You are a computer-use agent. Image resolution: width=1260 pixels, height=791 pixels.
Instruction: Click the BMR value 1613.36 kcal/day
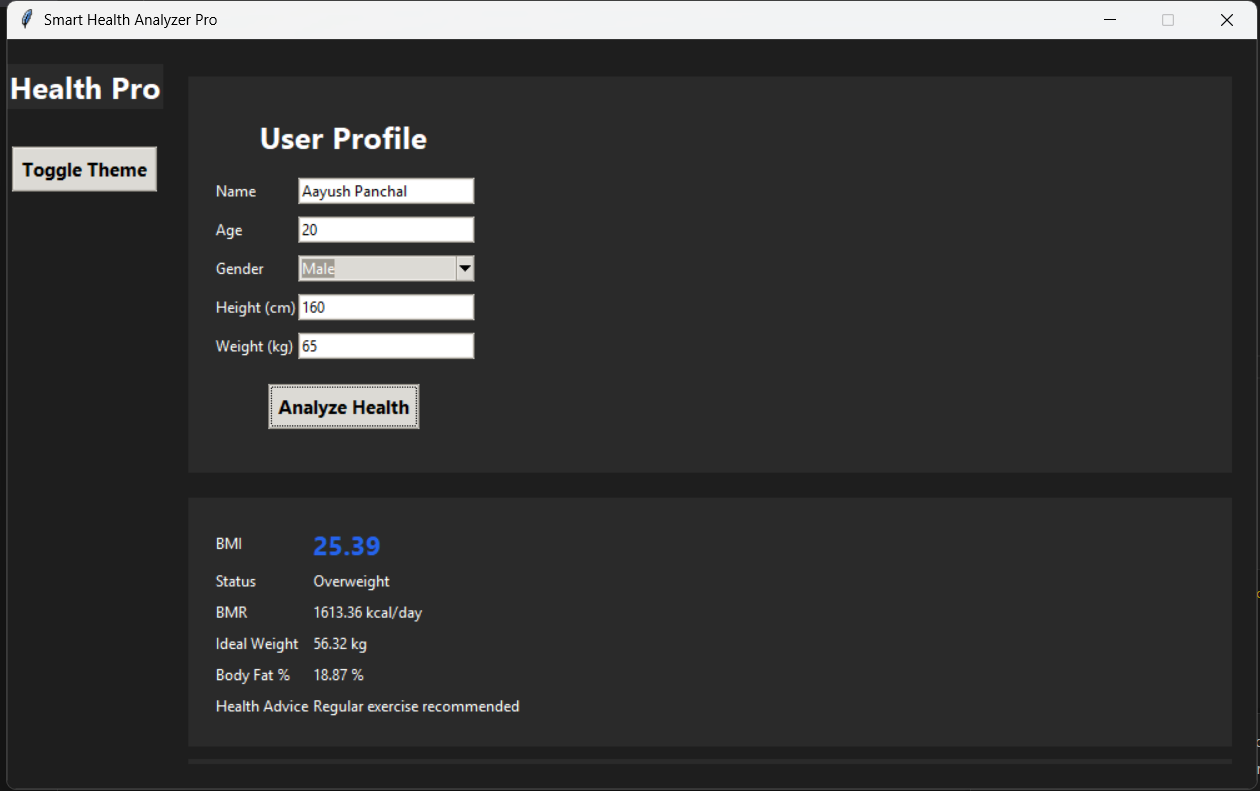[367, 612]
